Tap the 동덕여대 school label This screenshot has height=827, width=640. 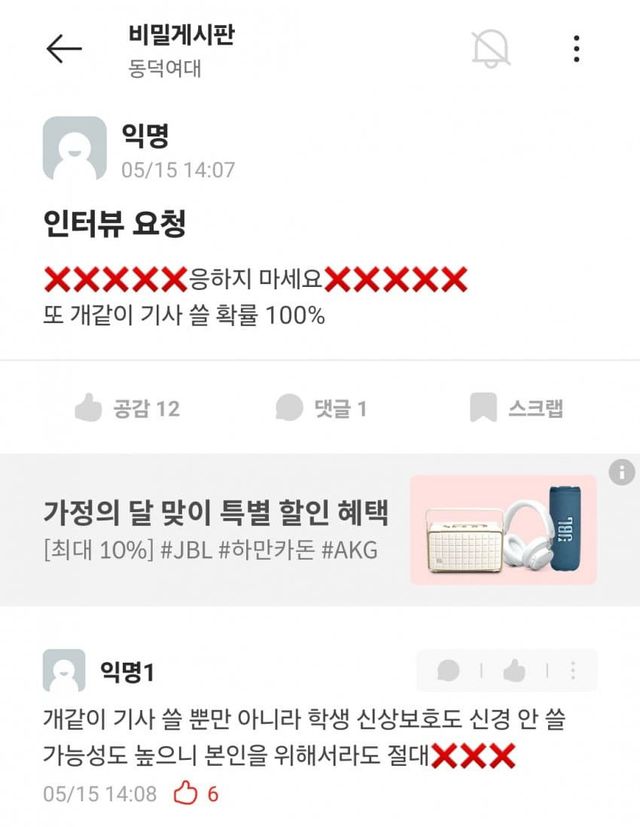165,69
